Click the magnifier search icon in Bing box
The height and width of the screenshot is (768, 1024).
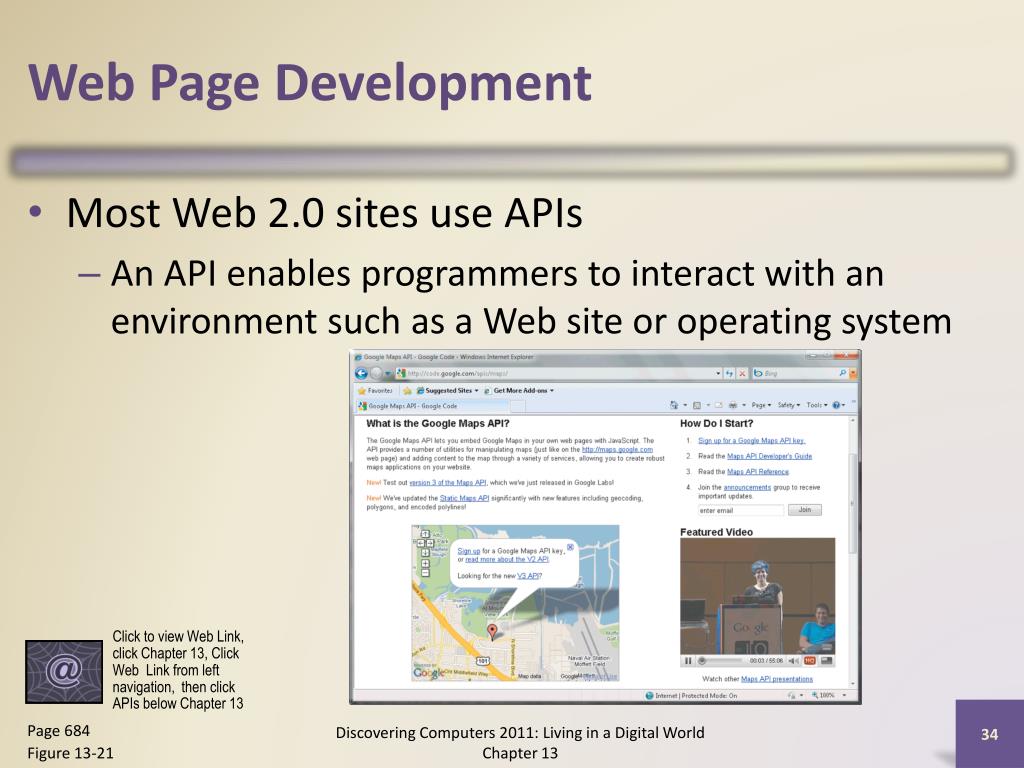(x=842, y=374)
